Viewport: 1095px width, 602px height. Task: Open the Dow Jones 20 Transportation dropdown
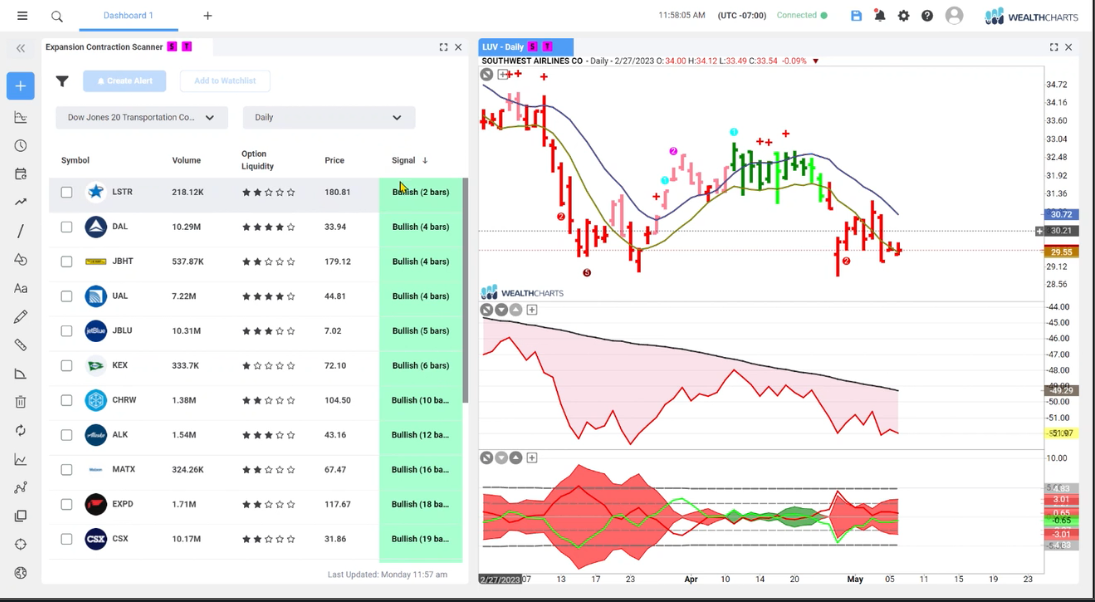pos(142,117)
